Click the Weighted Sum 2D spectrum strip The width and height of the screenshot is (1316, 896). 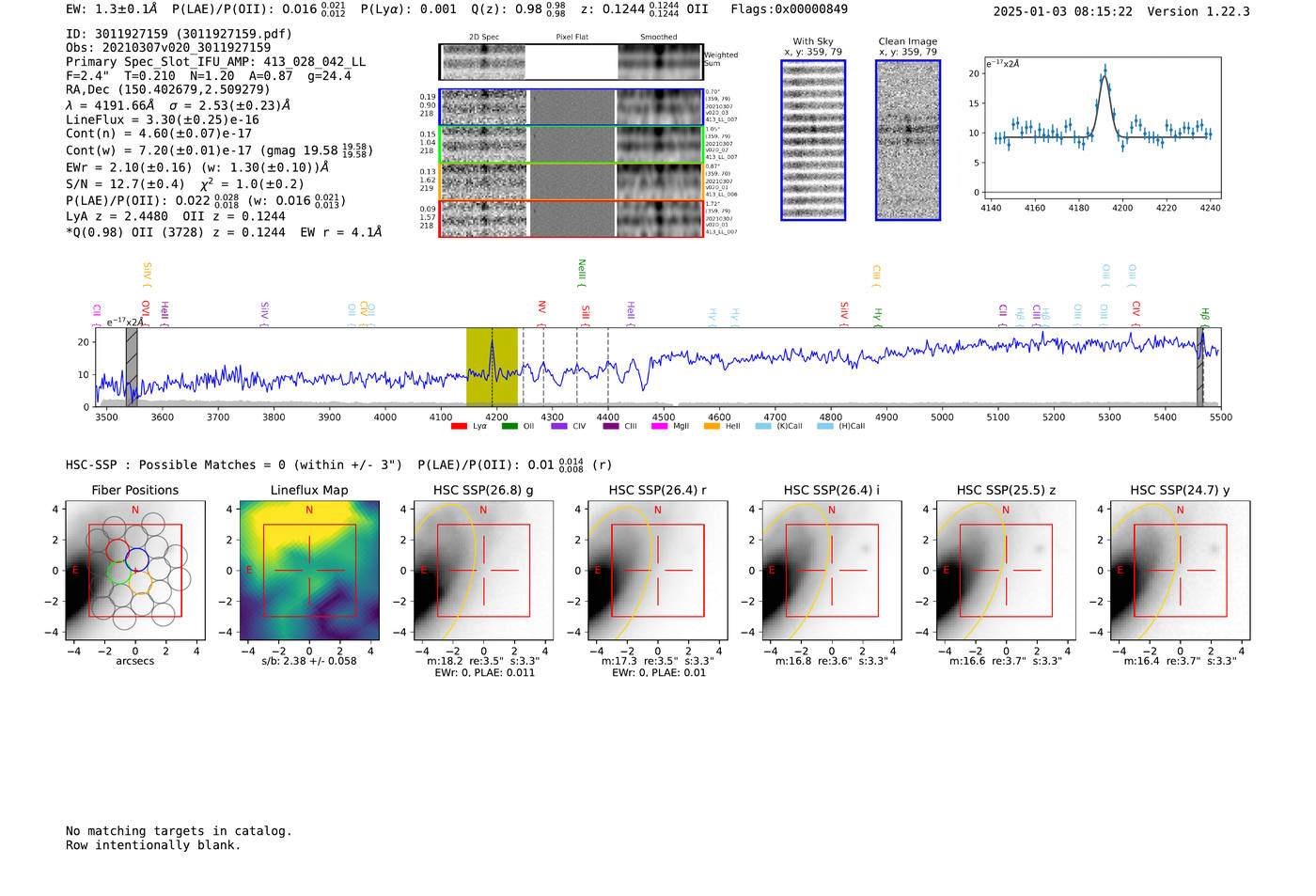[x=572, y=62]
